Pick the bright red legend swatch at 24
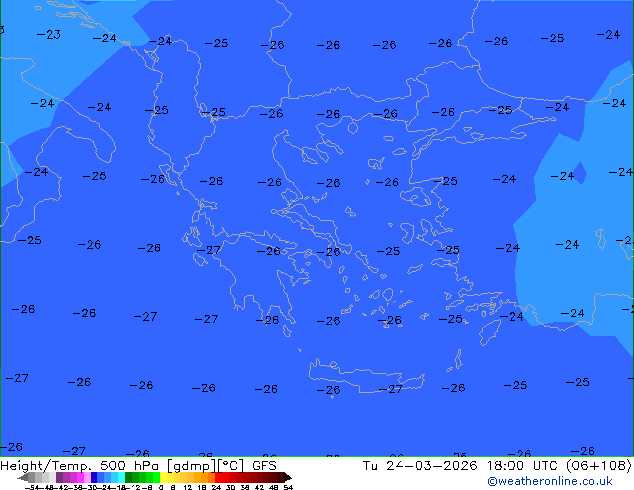The image size is (634, 490). [x=218, y=477]
